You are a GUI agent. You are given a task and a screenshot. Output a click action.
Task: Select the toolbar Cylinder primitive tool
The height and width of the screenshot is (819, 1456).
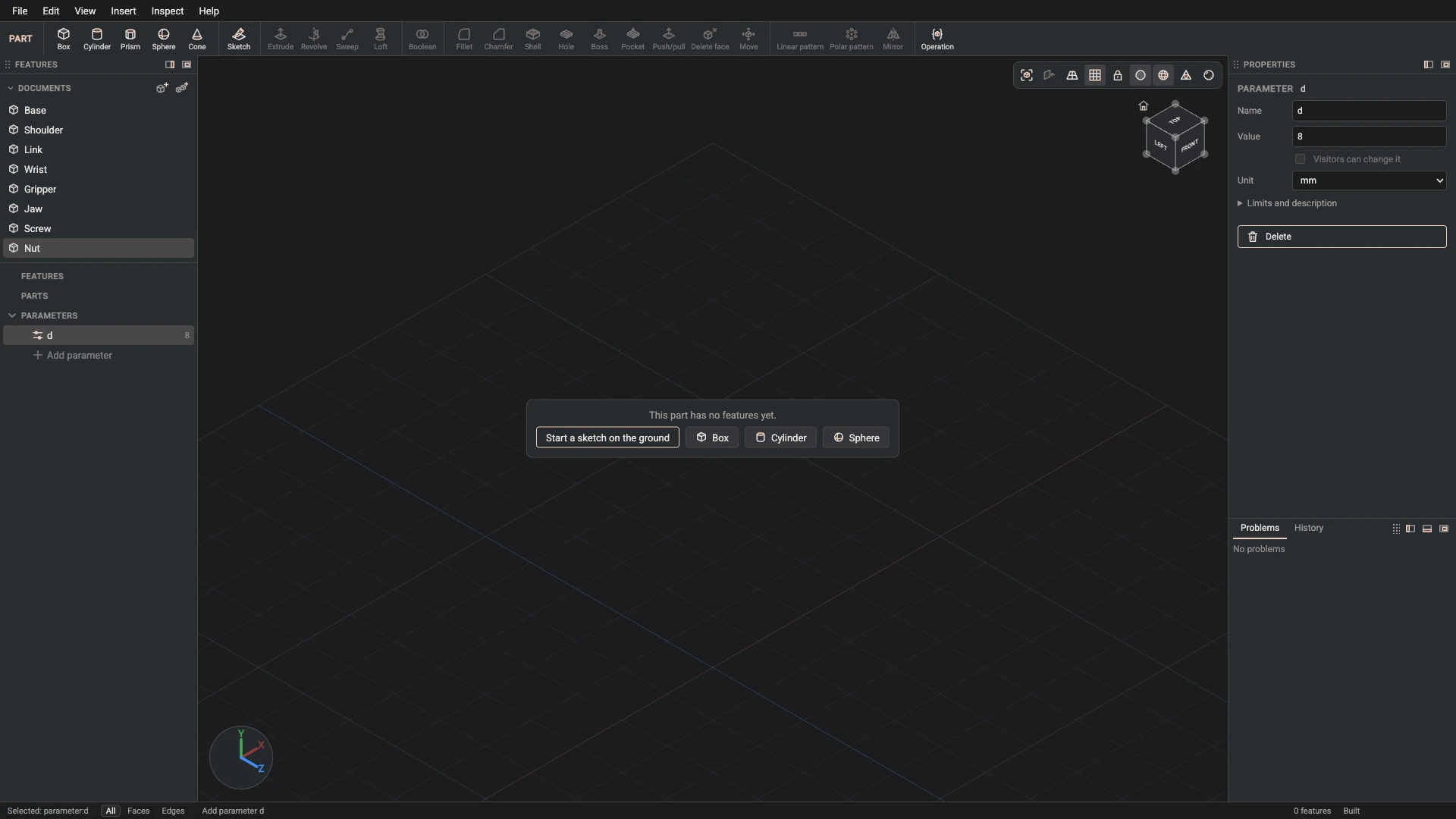(x=97, y=39)
